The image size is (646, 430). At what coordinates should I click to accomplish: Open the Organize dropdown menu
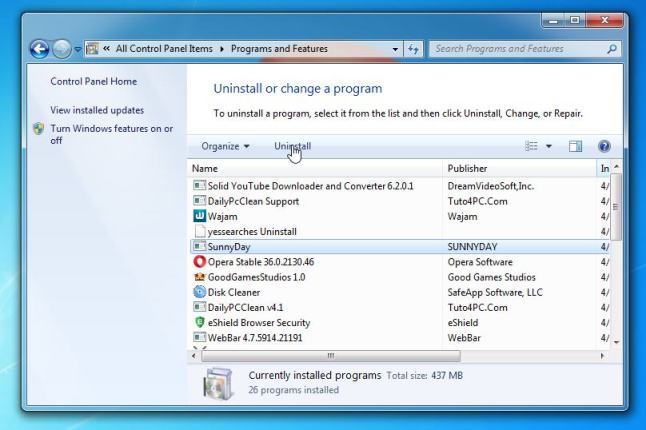point(225,146)
